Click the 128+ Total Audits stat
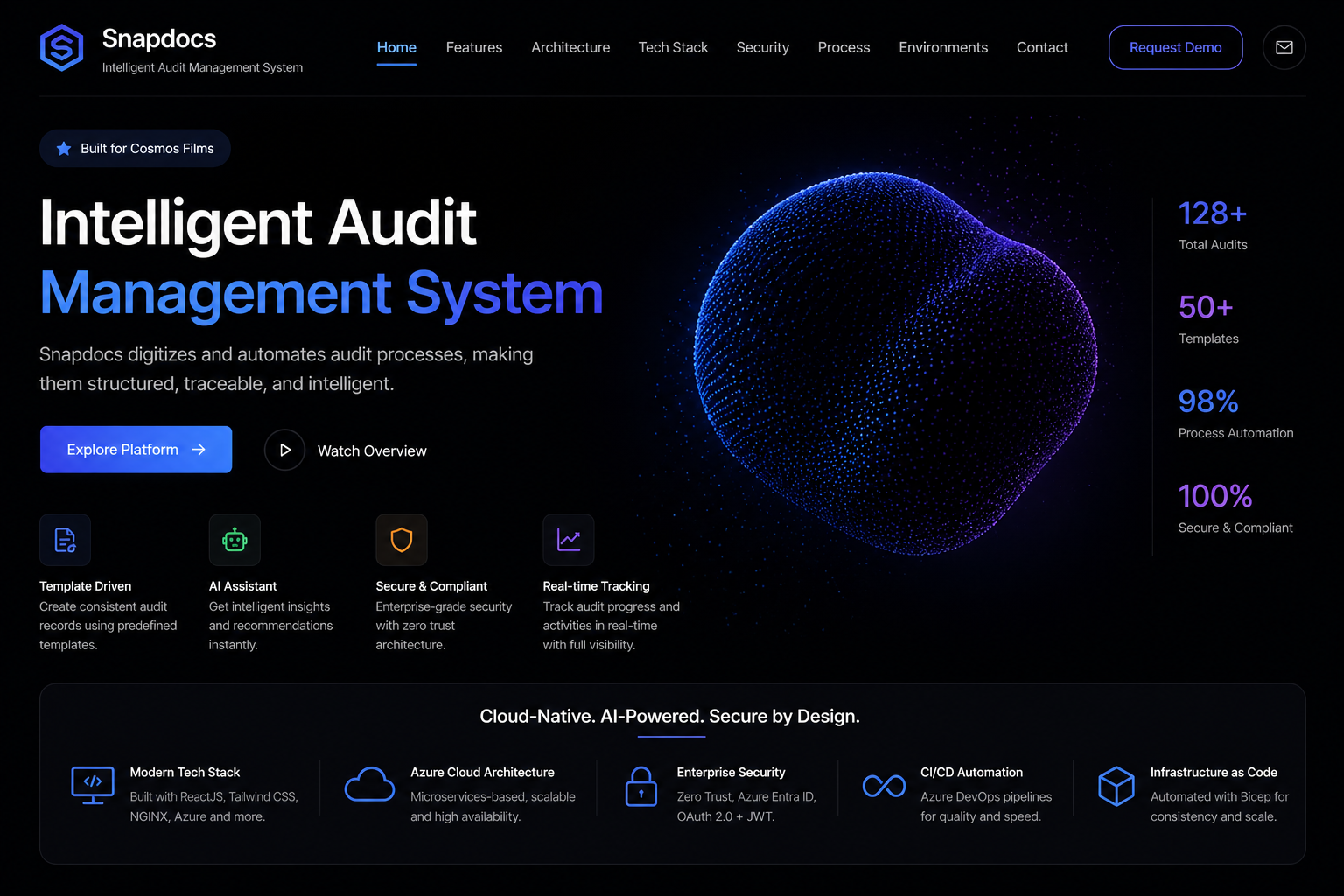Viewport: 1344px width, 896px height. tap(1213, 225)
